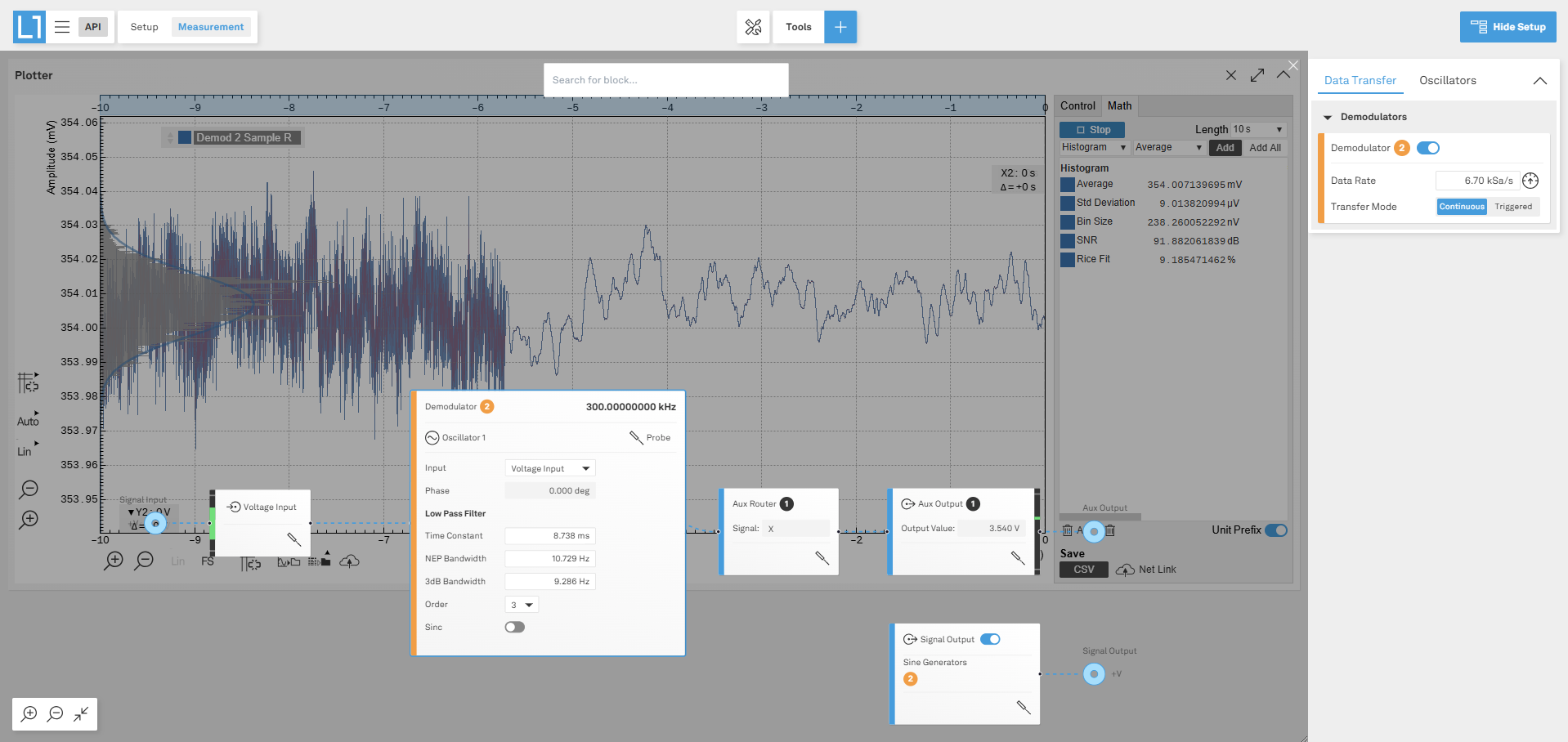Click the Signal Input connector node

point(155,524)
